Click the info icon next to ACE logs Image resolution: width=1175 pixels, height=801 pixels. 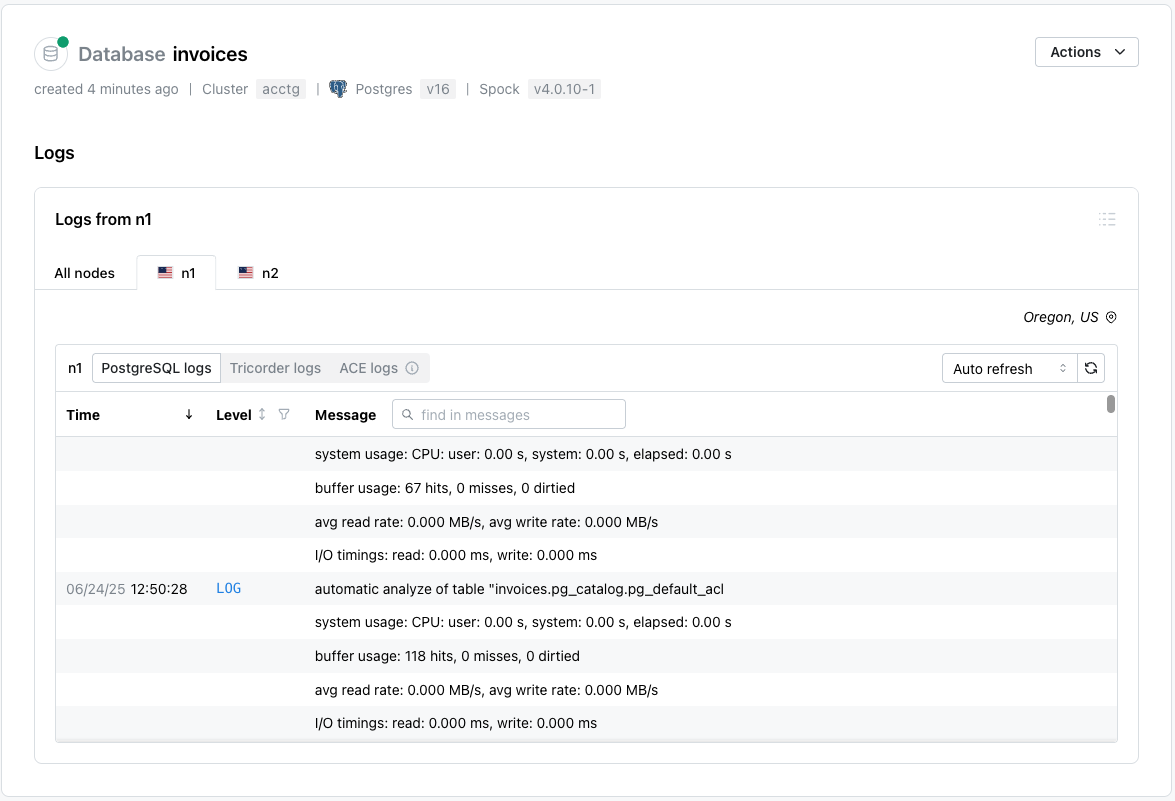click(412, 367)
